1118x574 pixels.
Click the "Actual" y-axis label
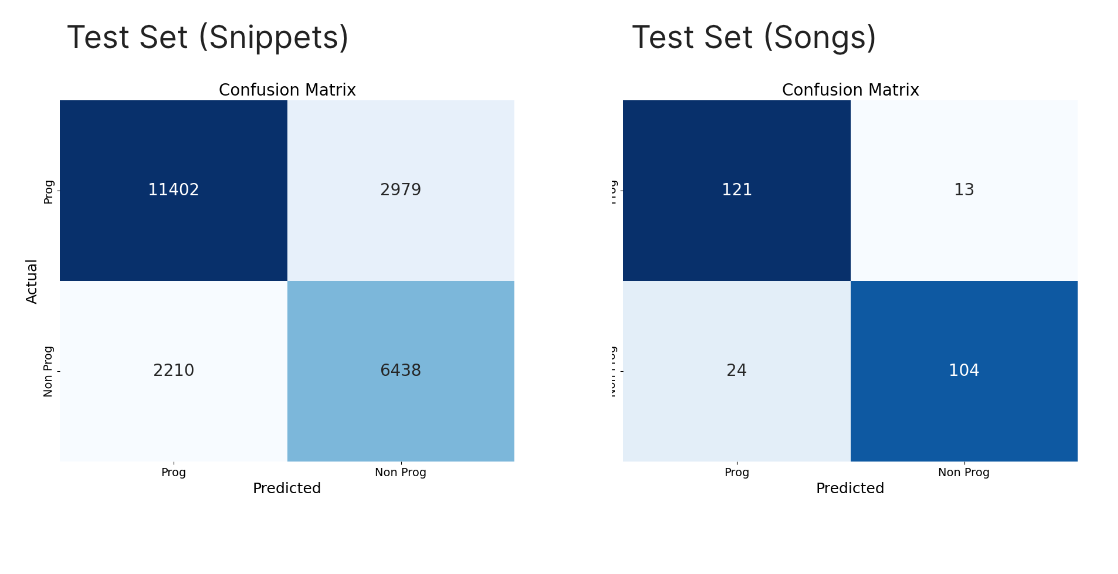tap(32, 281)
